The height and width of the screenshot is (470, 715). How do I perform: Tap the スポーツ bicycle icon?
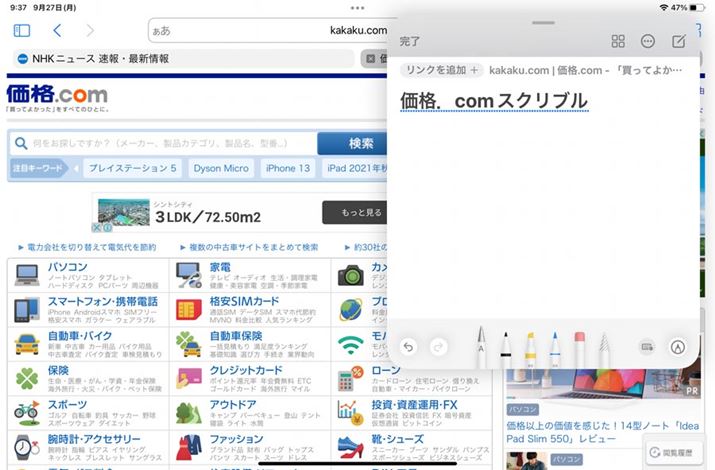[27, 412]
